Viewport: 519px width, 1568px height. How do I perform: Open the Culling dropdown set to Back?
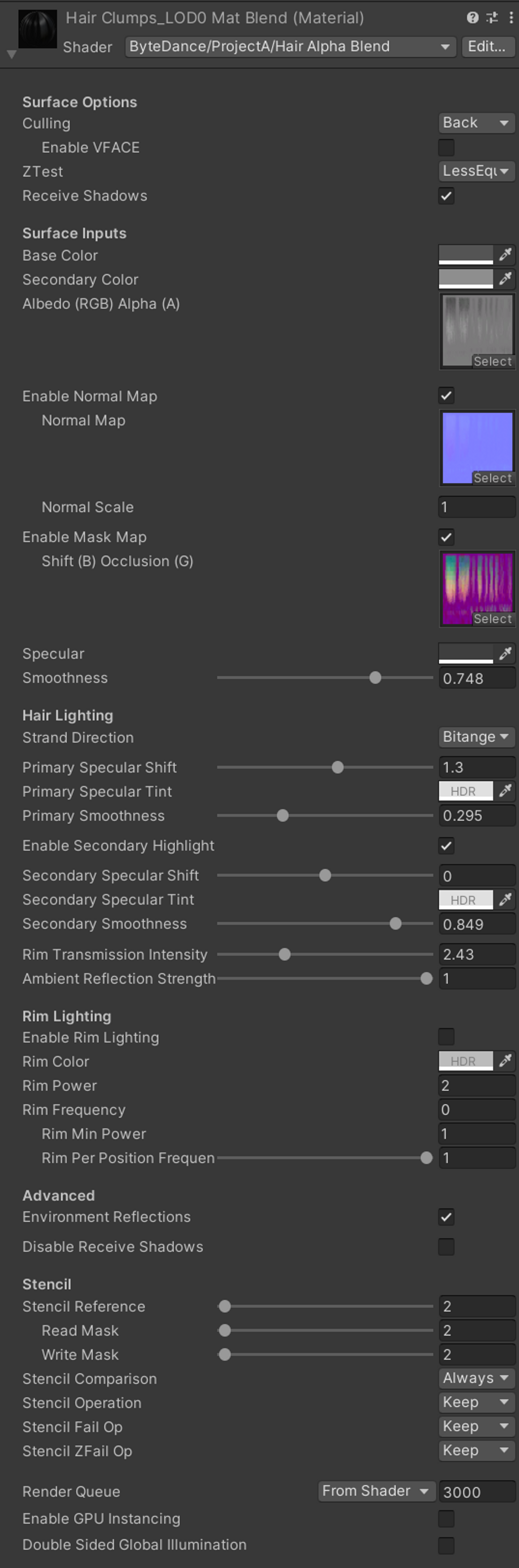[476, 123]
